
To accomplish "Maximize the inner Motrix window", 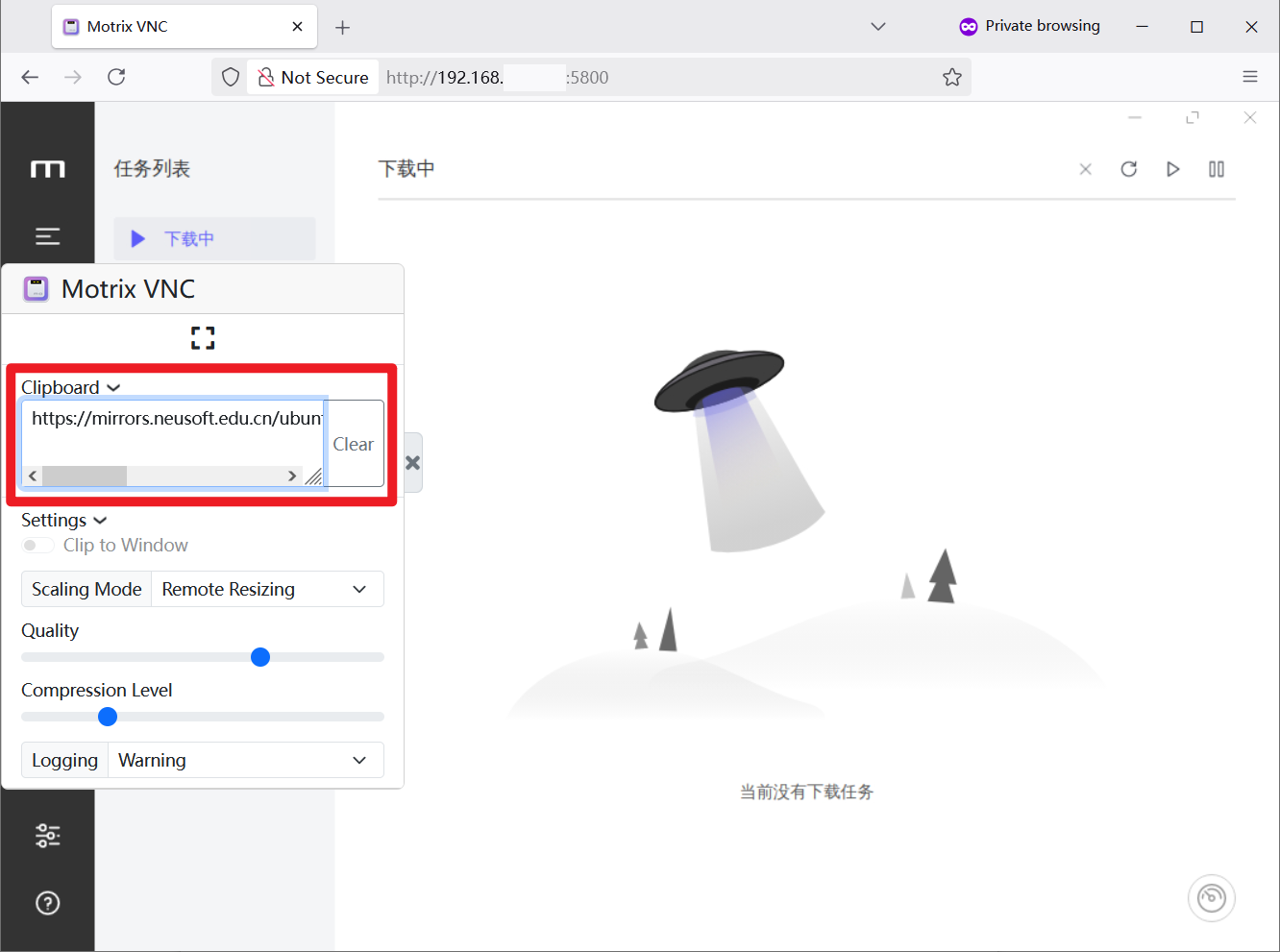I will point(1193,117).
